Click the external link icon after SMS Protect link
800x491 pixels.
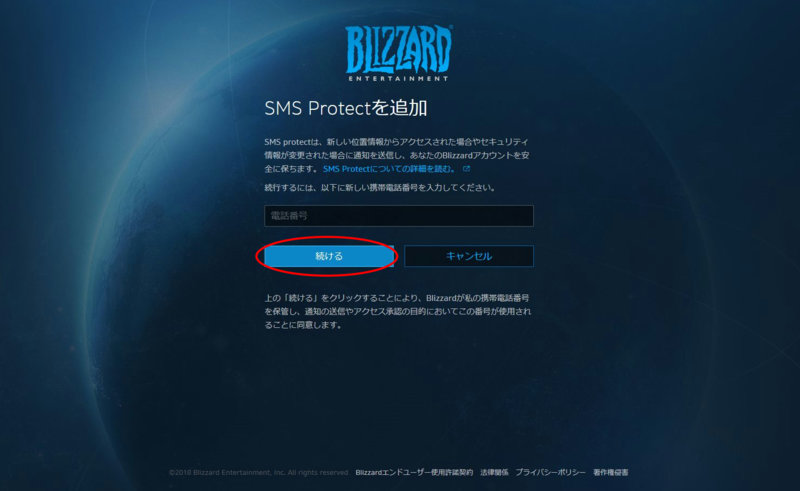[466, 168]
